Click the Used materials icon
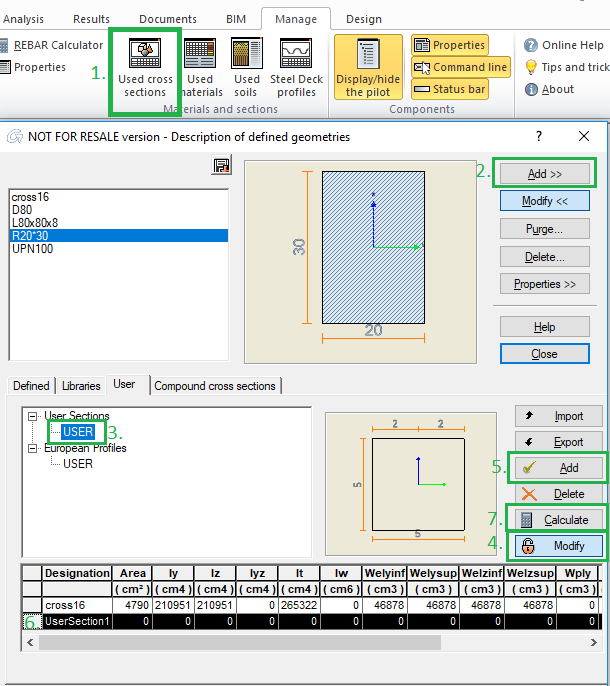The image size is (610, 686). coord(200,67)
